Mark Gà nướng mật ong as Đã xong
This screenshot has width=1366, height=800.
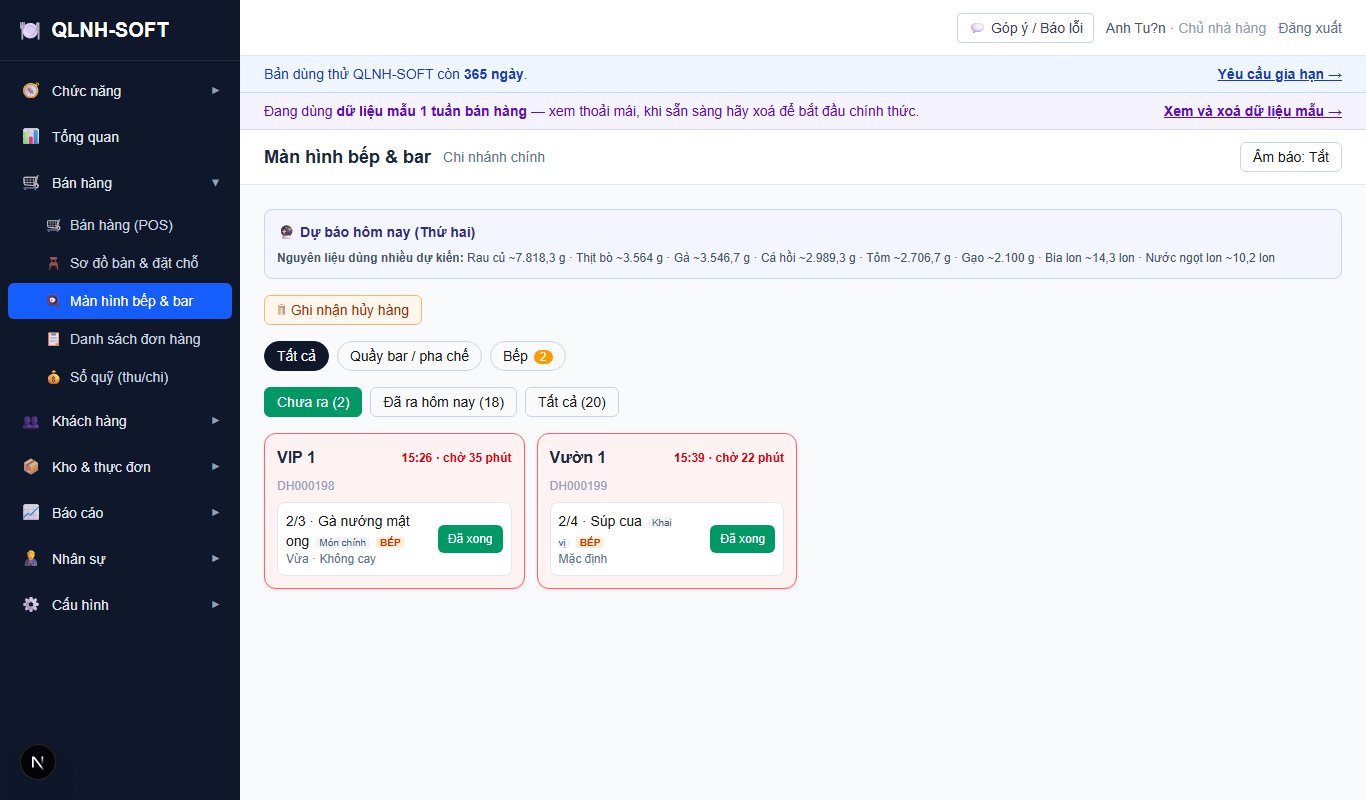[470, 538]
